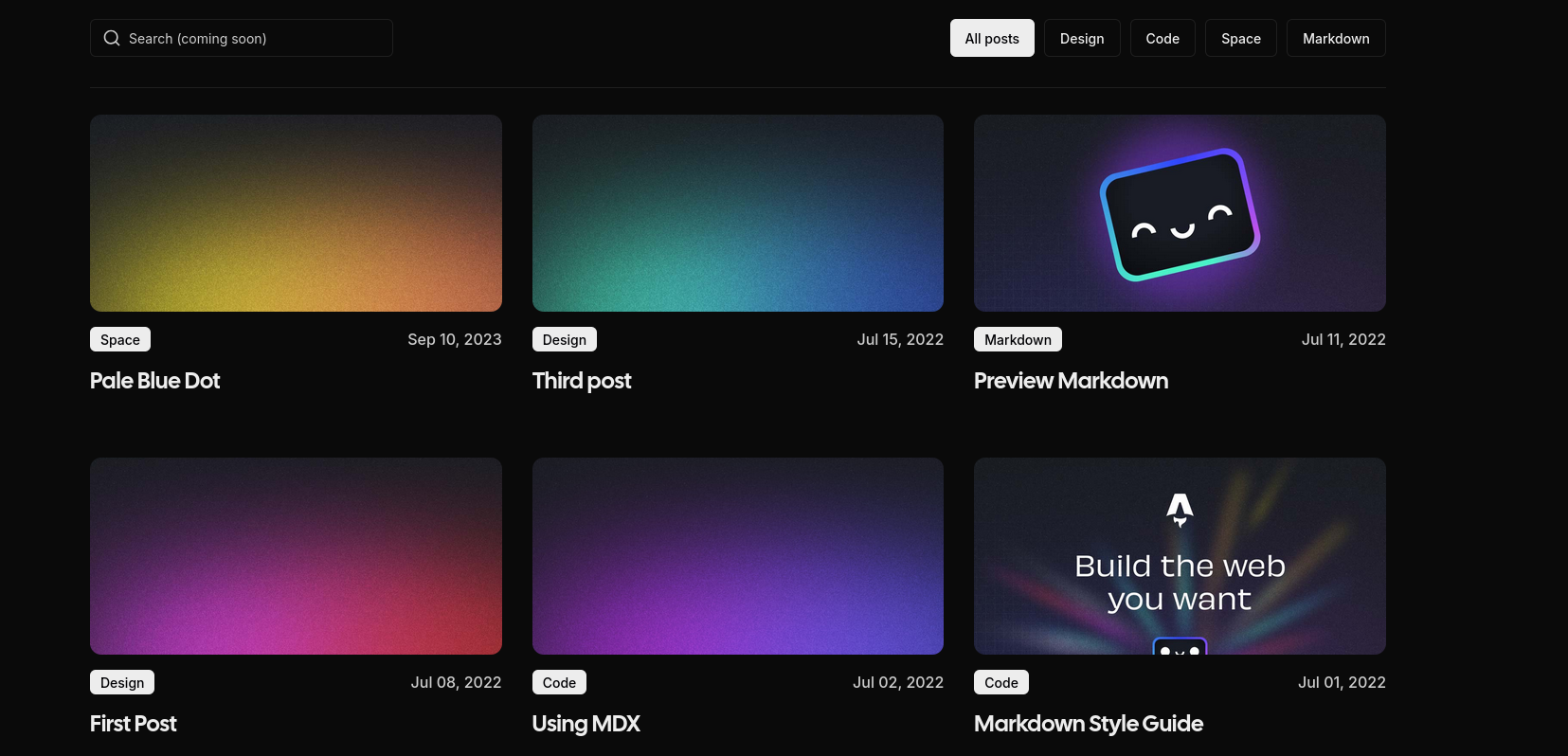
Task: Click the Jul 02, 2022 date
Action: [898, 682]
